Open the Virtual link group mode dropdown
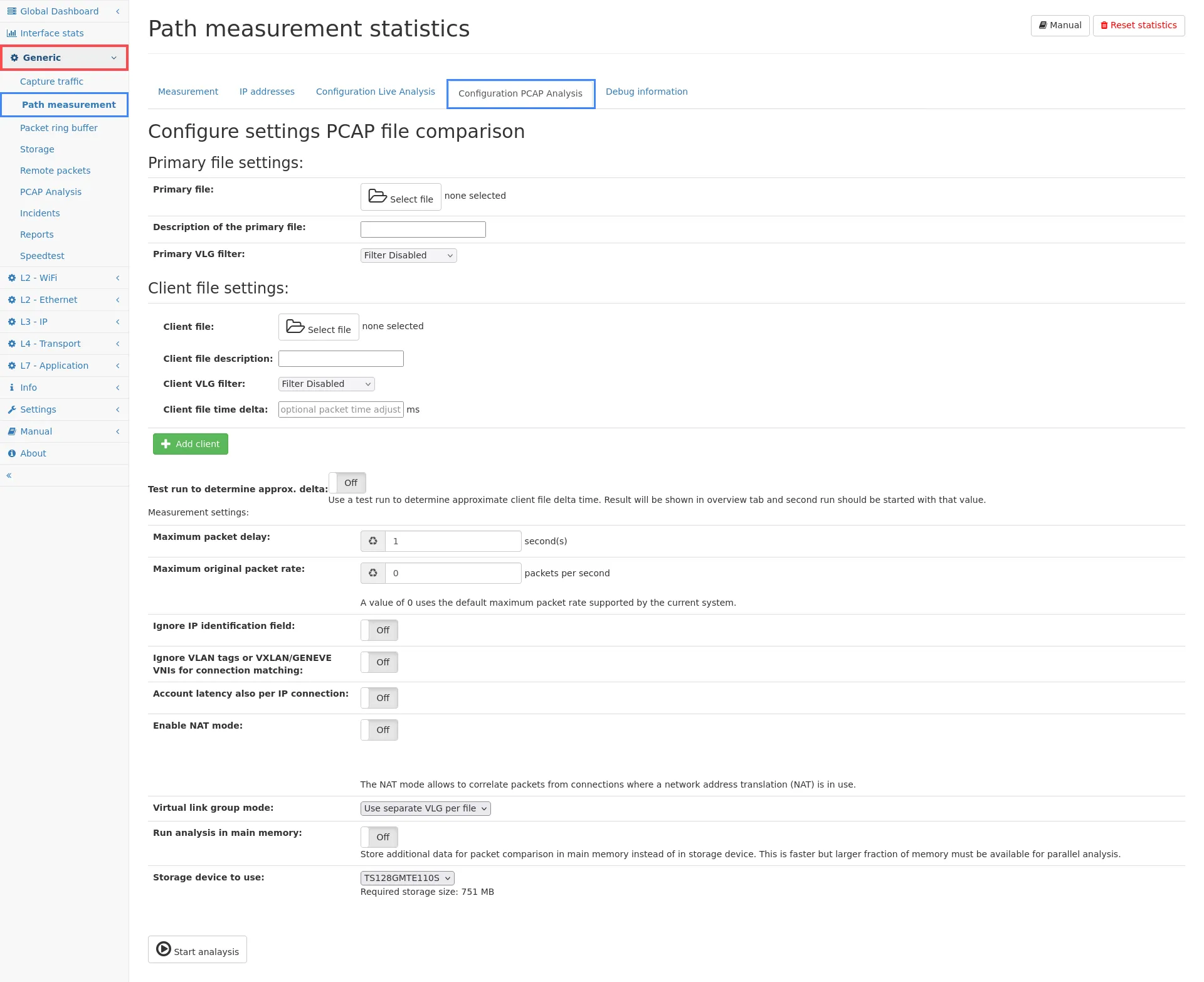This screenshot has width=1204, height=982. [x=425, y=808]
